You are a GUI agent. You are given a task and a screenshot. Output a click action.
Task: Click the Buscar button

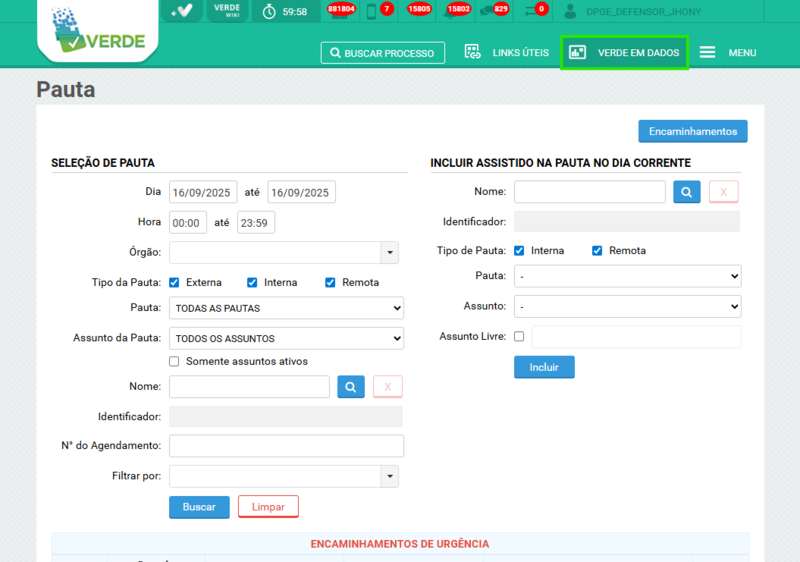point(199,507)
